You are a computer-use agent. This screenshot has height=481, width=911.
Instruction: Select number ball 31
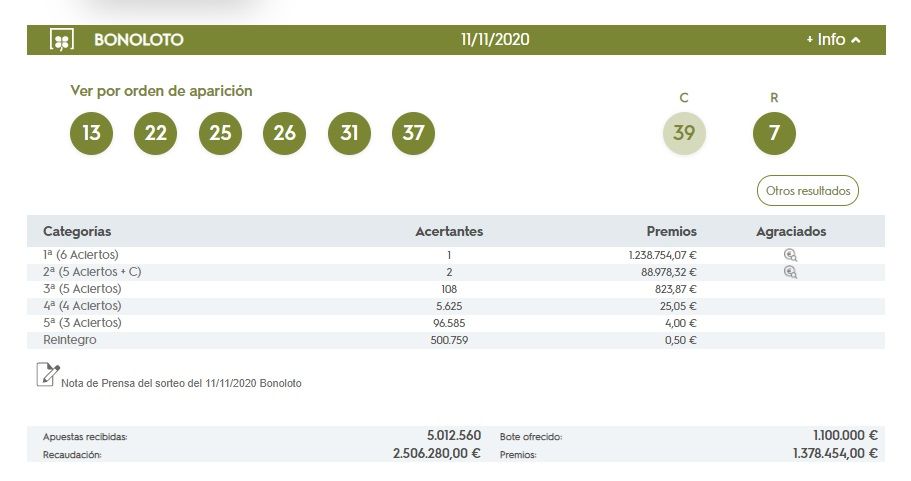tap(349, 133)
